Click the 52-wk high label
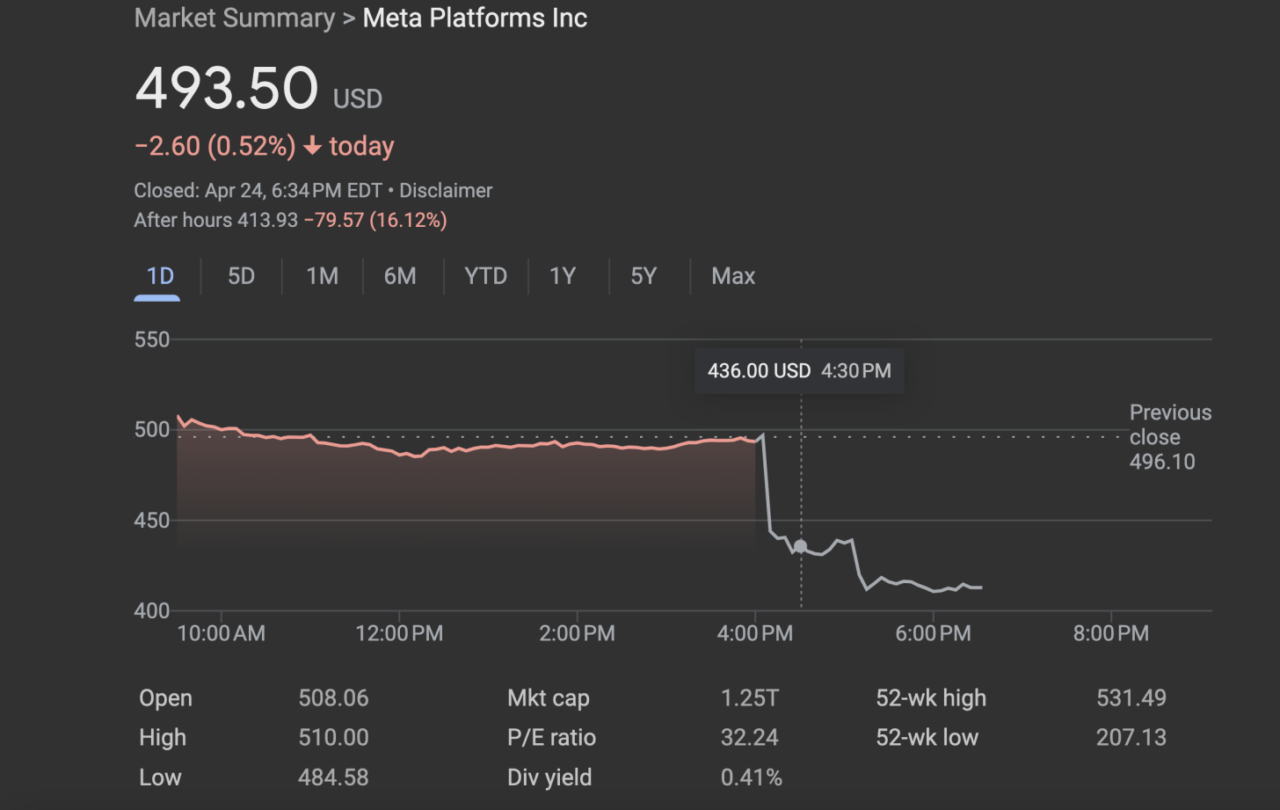 pos(931,698)
